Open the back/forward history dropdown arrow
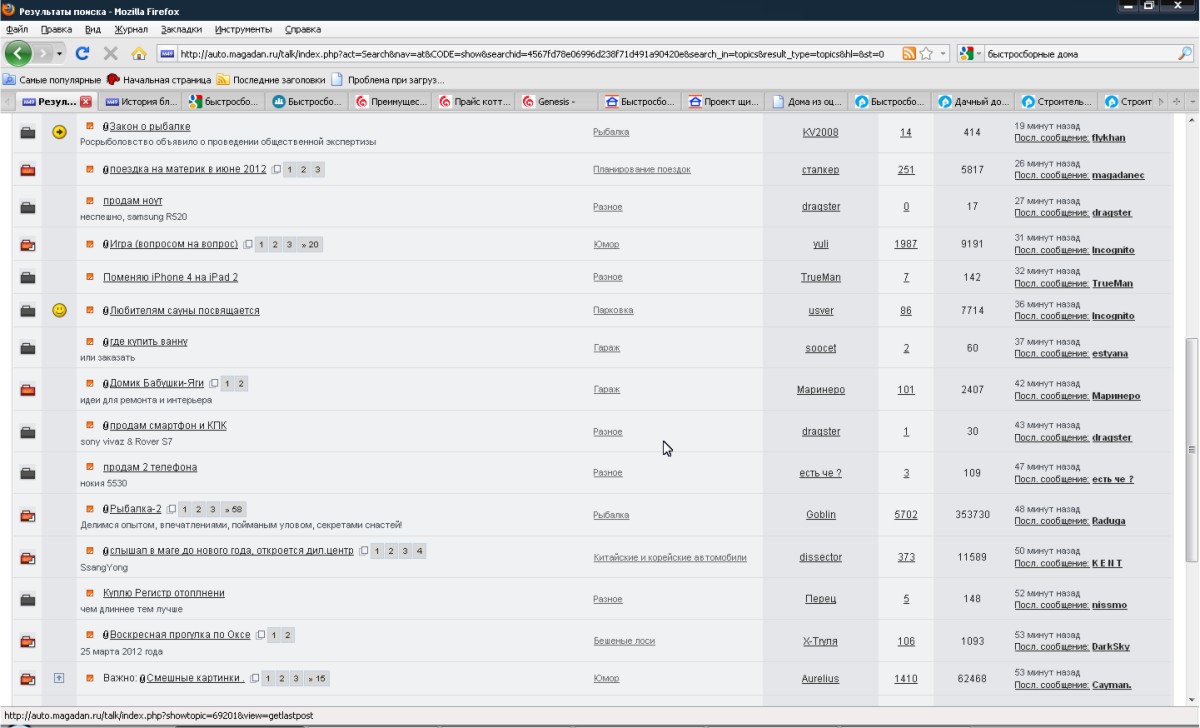1200x728 pixels. pyautogui.click(x=59, y=53)
